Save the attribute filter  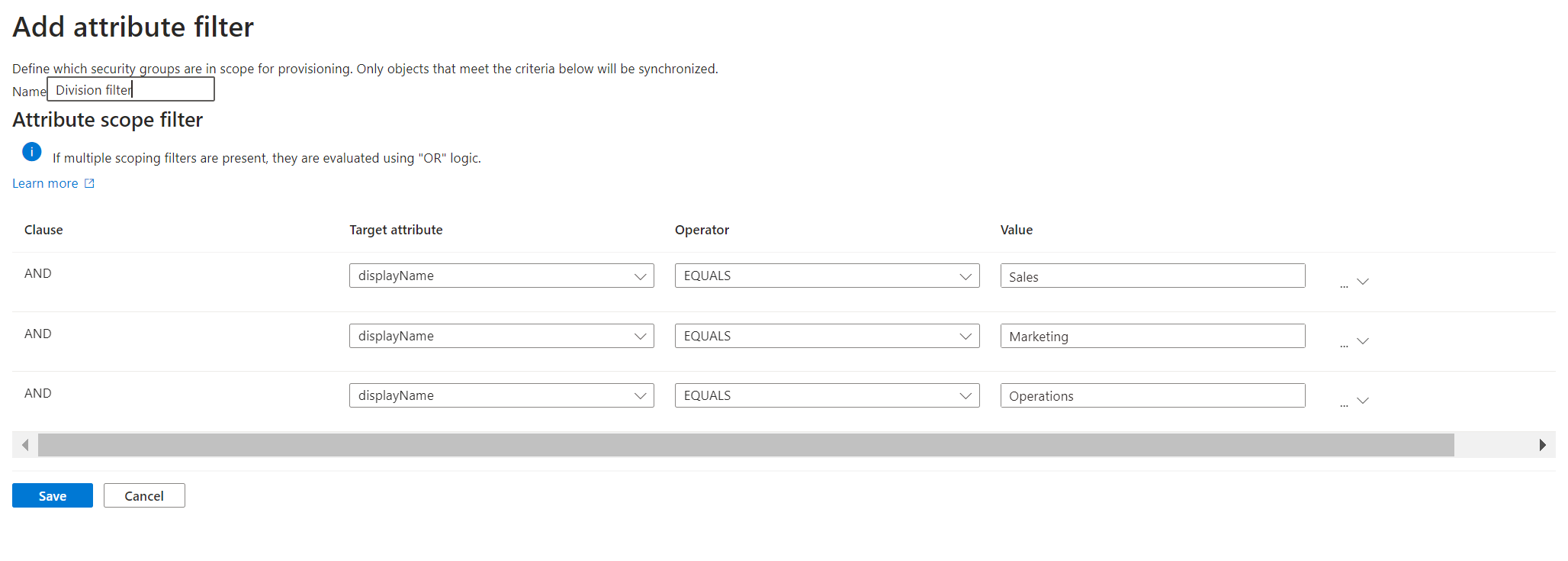[53, 495]
